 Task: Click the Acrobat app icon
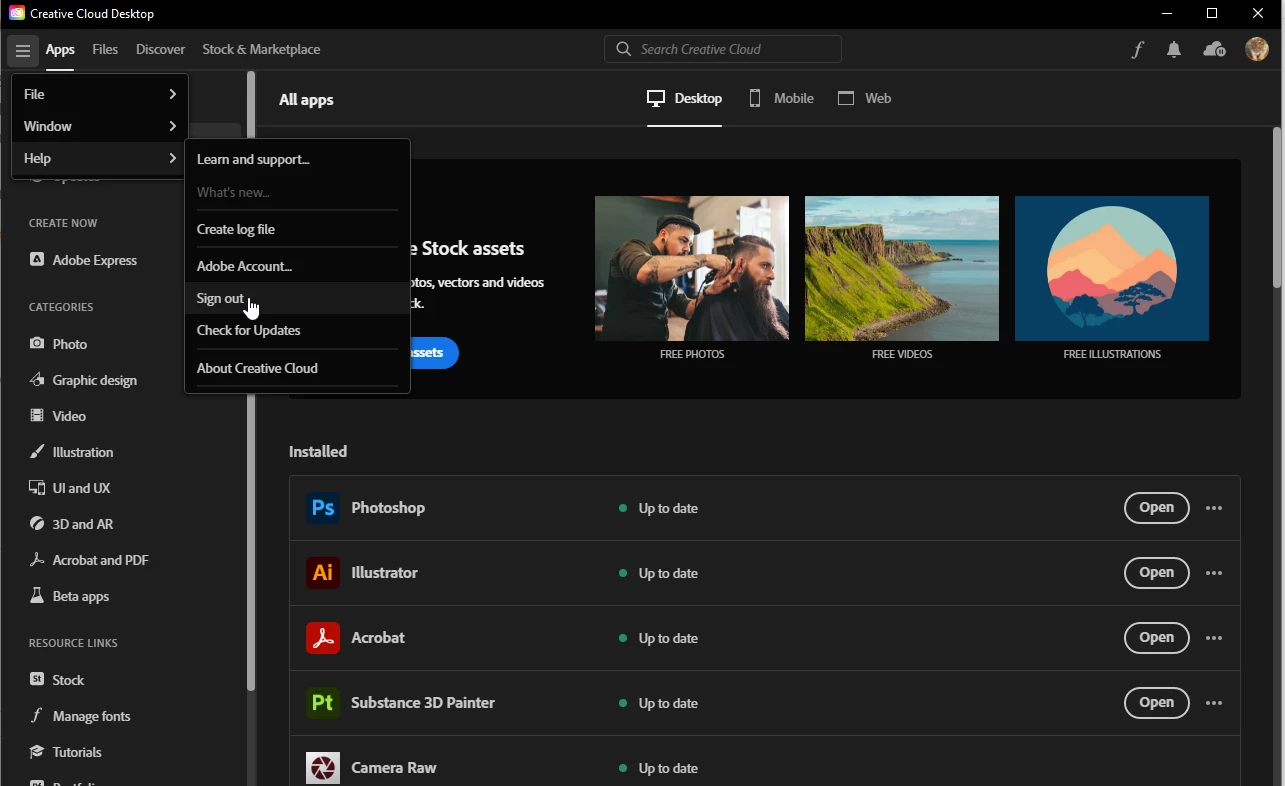[x=323, y=638]
